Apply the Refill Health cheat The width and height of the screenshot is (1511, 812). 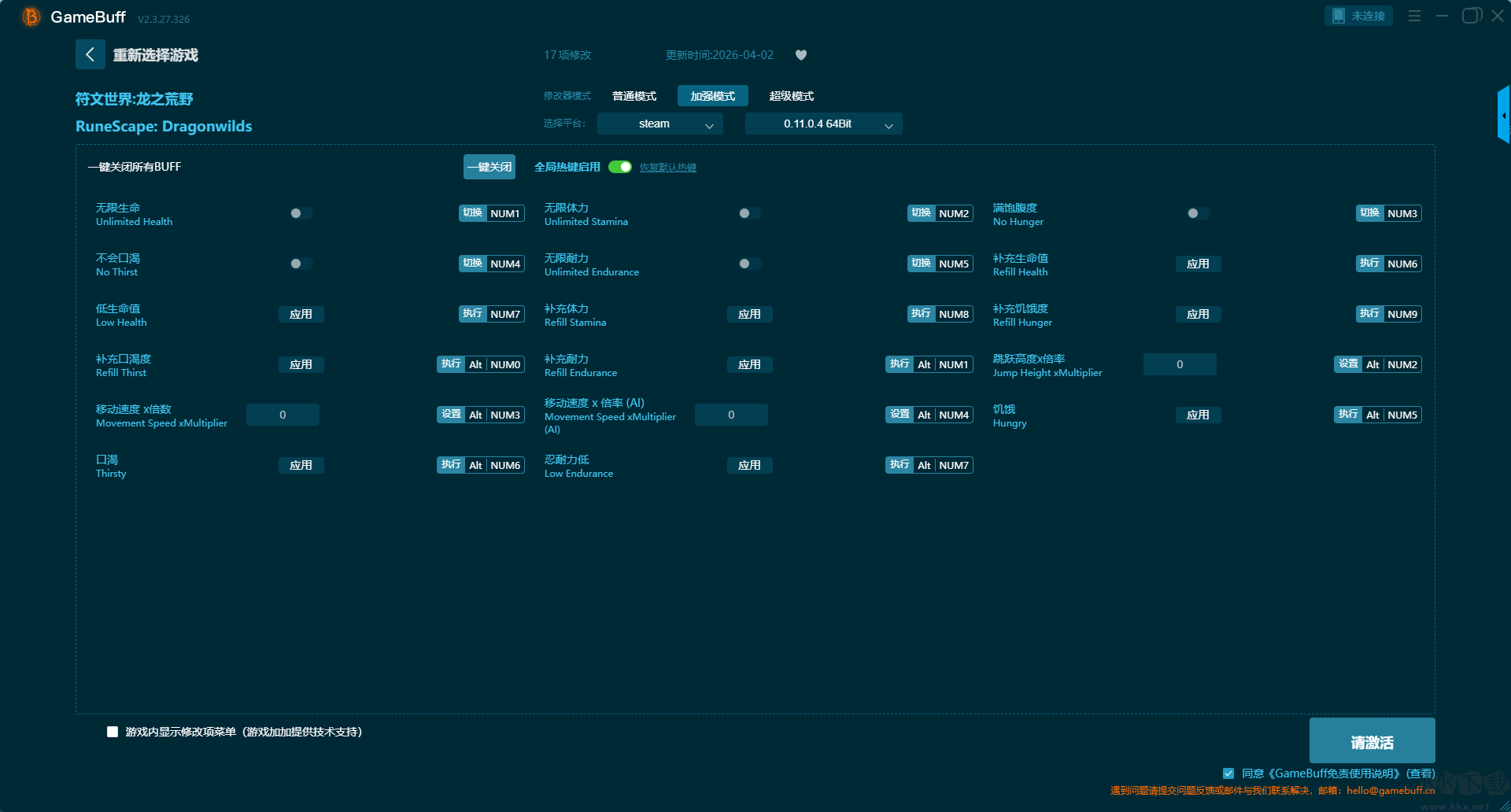[x=1198, y=264]
